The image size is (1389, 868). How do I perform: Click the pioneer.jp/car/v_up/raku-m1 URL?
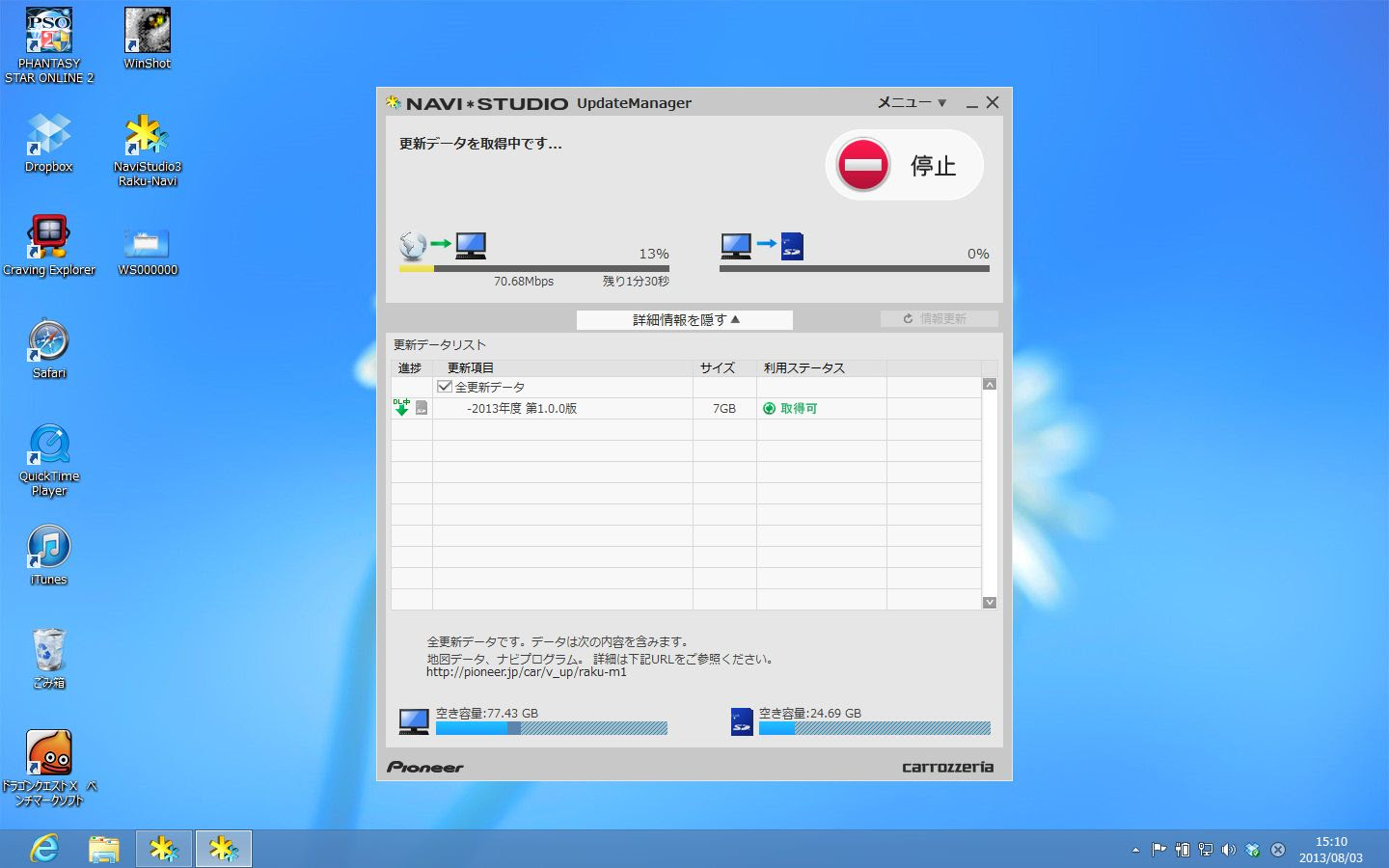pyautogui.click(x=527, y=672)
